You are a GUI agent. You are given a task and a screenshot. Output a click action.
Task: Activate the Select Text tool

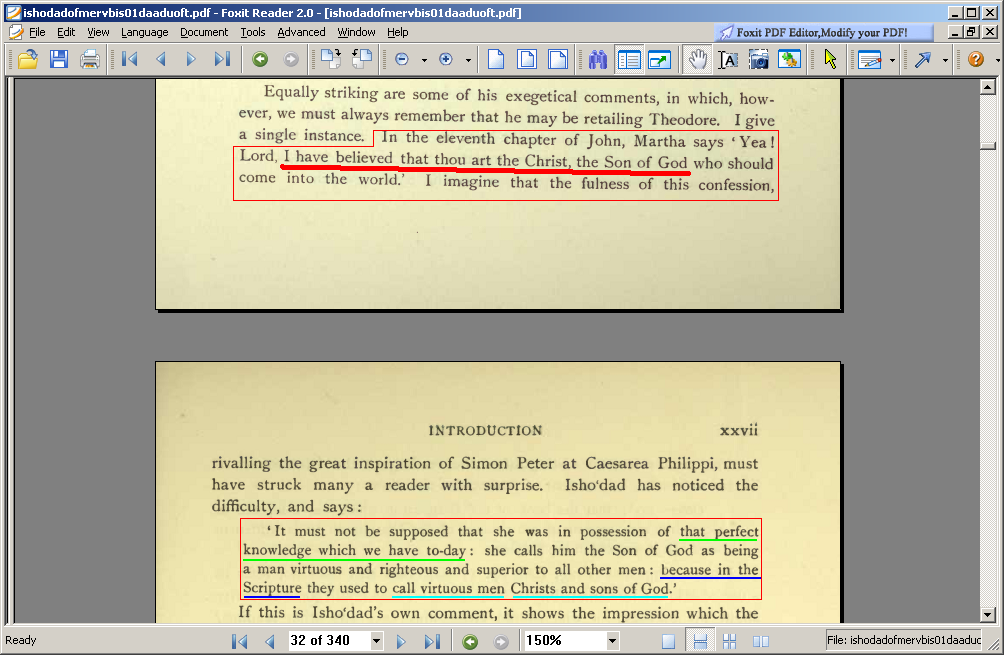728,59
